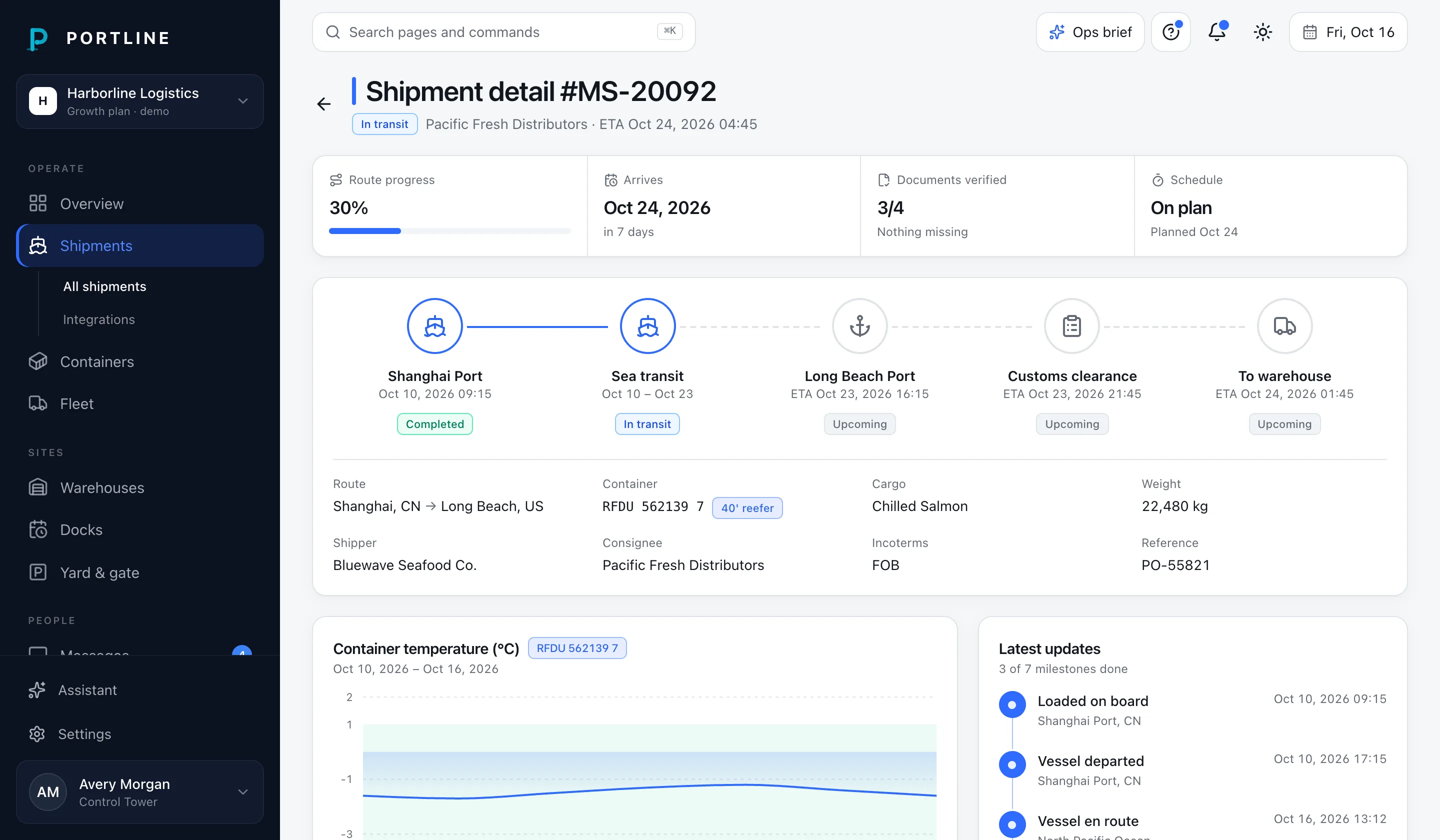This screenshot has height=840, width=1440.
Task: Click the Vessel departed timeline dot
Action: pos(1012,764)
